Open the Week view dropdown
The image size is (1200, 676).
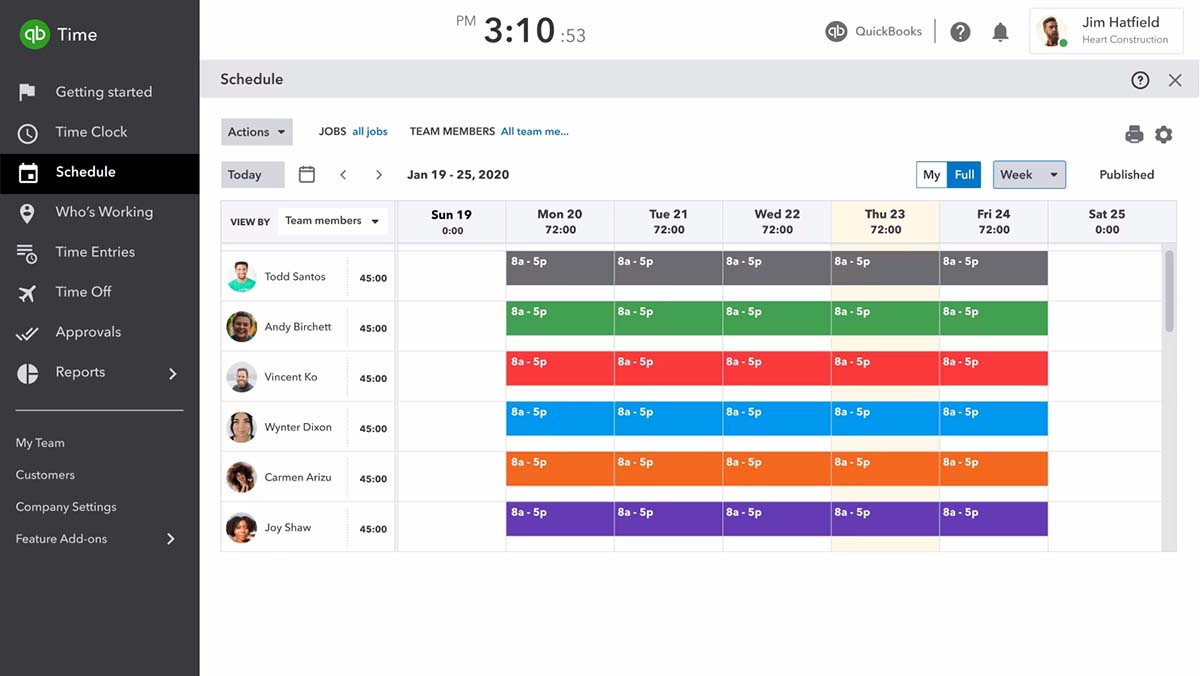[1029, 174]
